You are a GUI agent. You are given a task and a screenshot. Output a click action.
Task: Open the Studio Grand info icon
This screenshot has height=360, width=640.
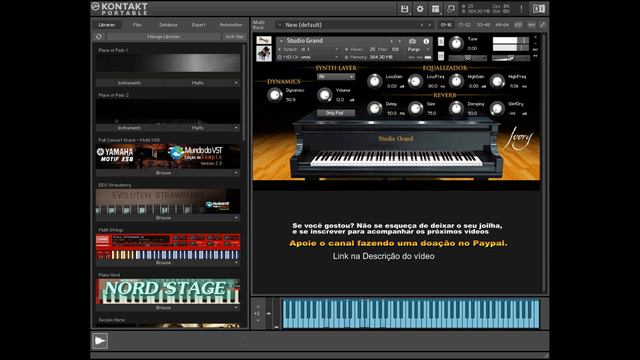pos(426,41)
